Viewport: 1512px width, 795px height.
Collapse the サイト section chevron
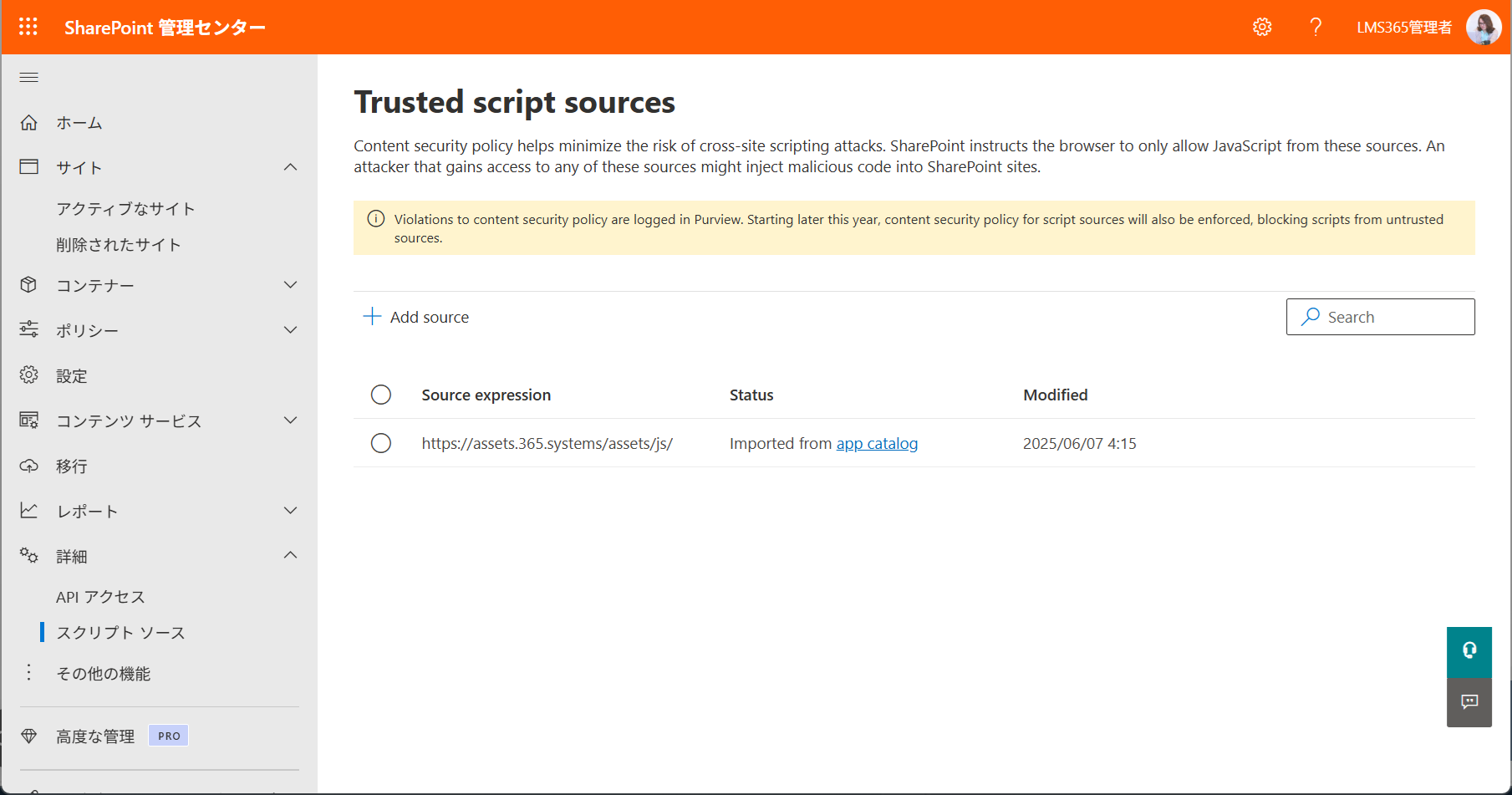(290, 167)
